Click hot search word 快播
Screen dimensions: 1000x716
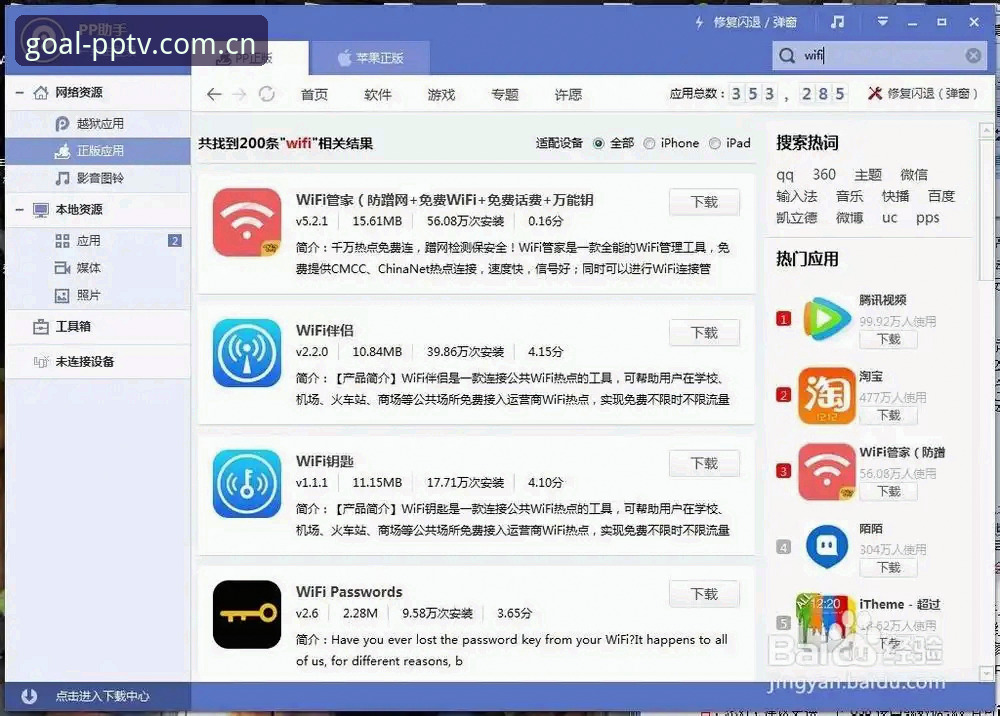coord(895,196)
